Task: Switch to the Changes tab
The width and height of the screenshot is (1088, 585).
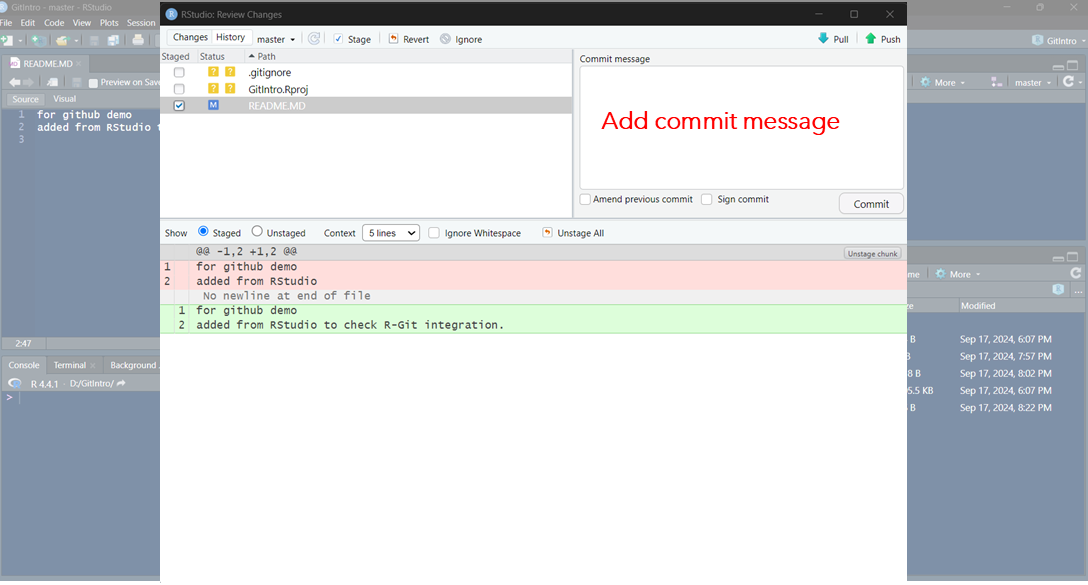Action: point(190,37)
